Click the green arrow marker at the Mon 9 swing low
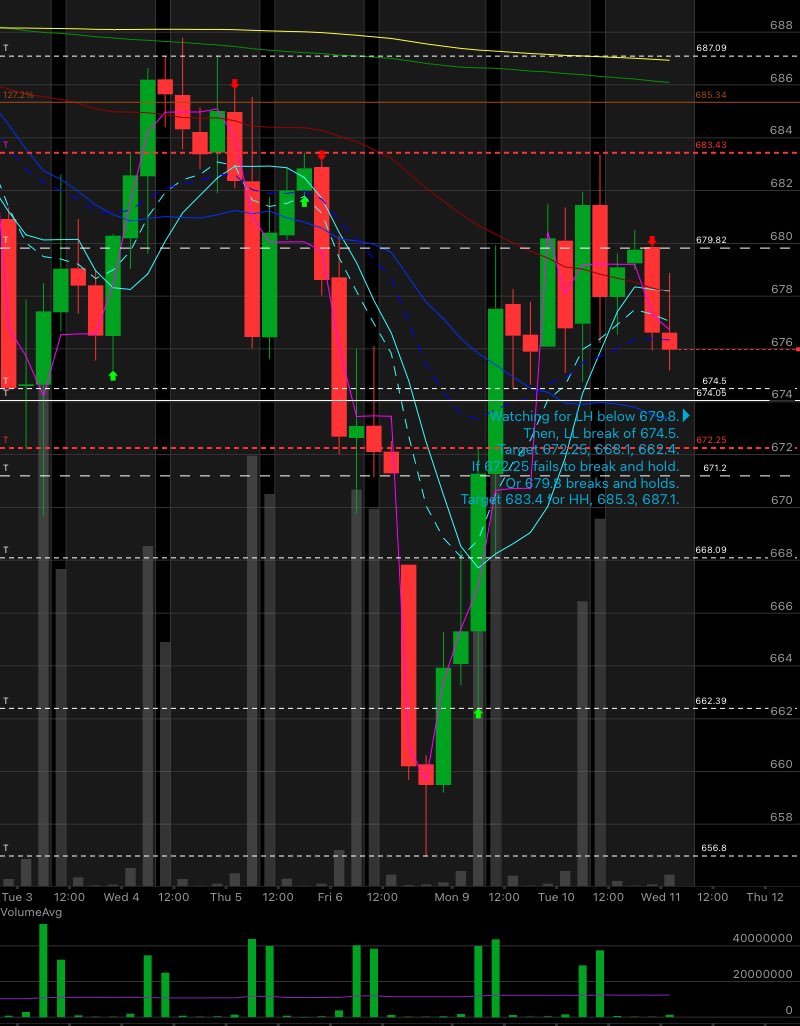Screen dimensions: 800x1026 click(478, 713)
